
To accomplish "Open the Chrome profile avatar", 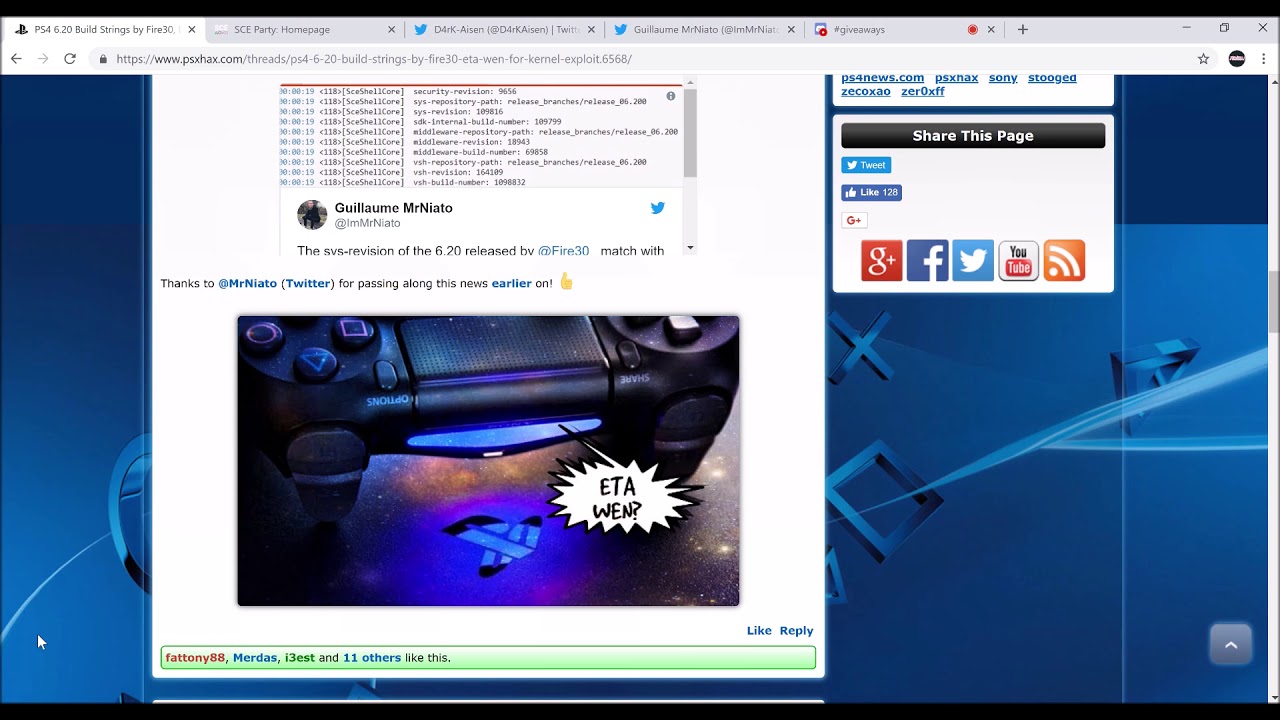I will pyautogui.click(x=1237, y=59).
